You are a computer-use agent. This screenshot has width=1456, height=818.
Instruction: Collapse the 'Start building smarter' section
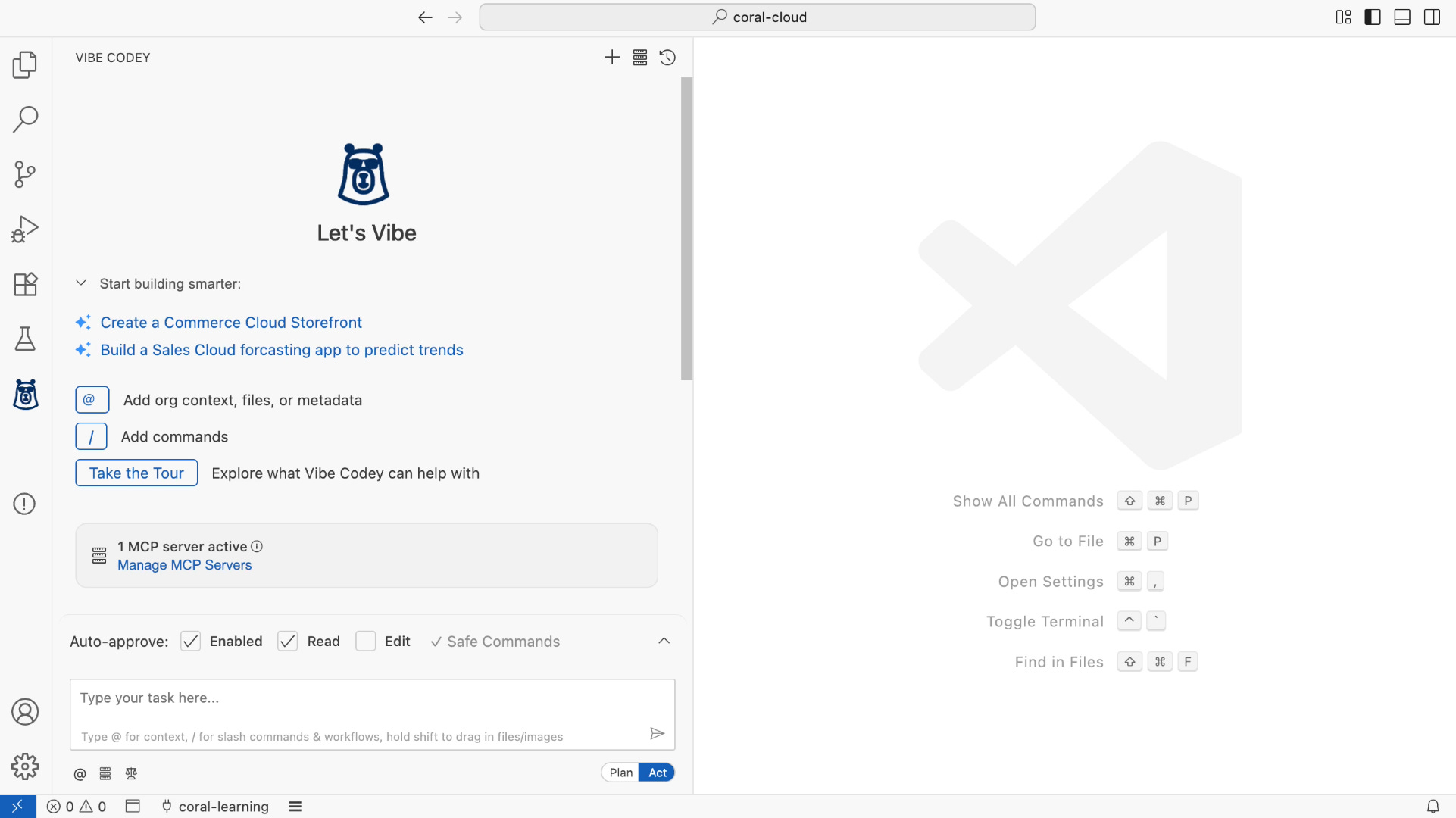point(81,283)
